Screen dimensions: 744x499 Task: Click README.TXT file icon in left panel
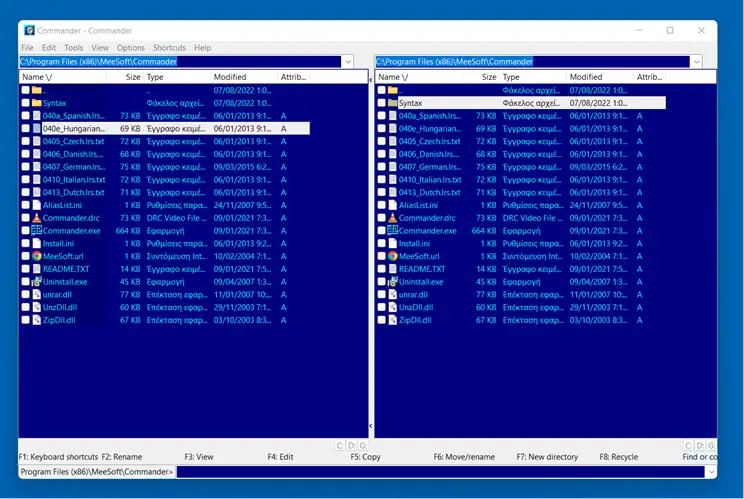37,269
